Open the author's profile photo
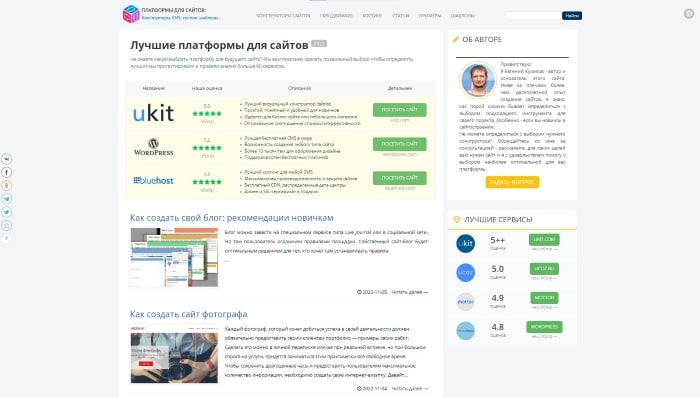The height and width of the screenshot is (398, 700). pos(478,80)
